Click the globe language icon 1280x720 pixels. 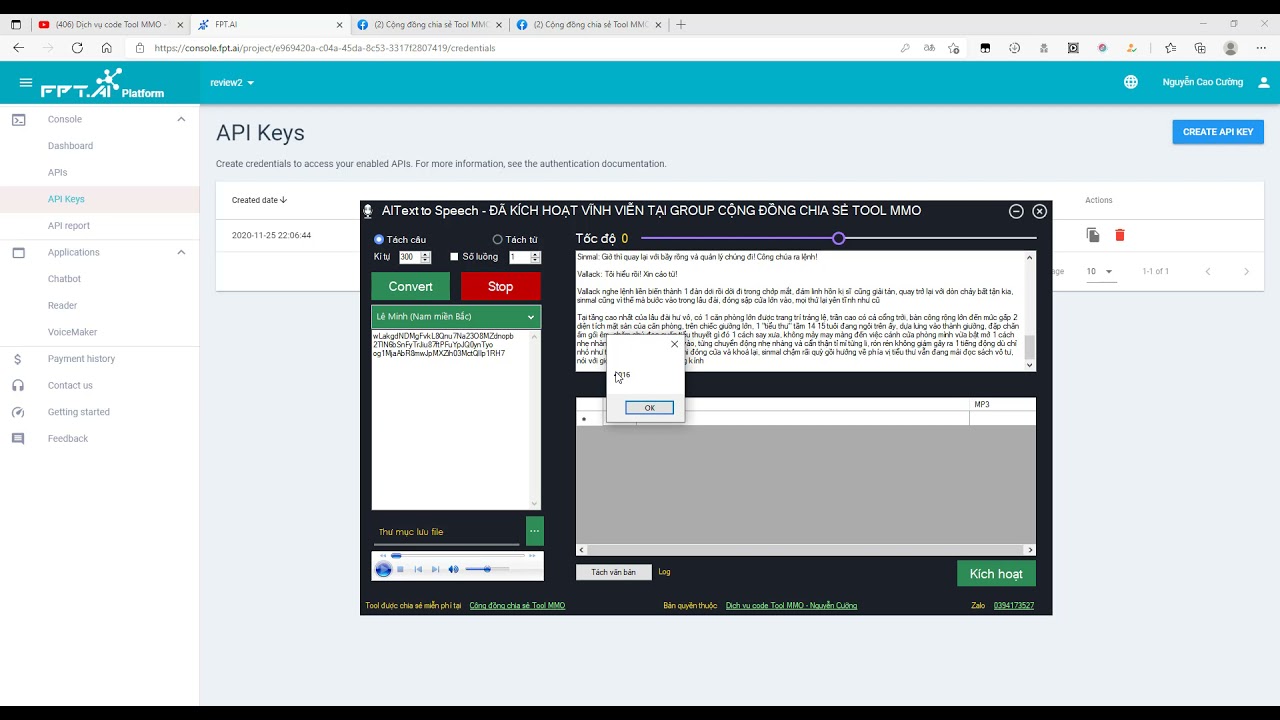pos(1131,82)
